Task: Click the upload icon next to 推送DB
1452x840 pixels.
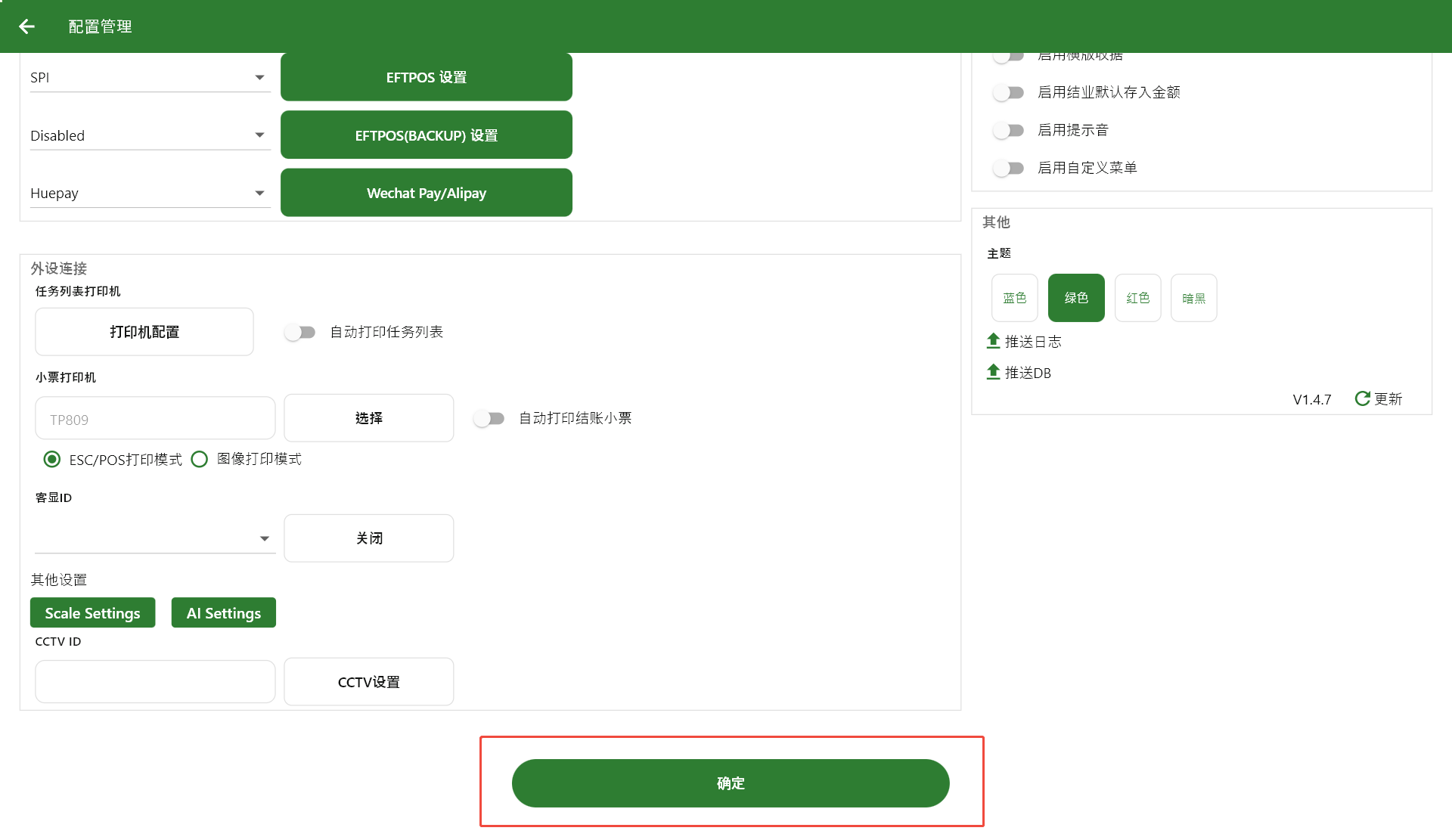Action: tap(994, 372)
